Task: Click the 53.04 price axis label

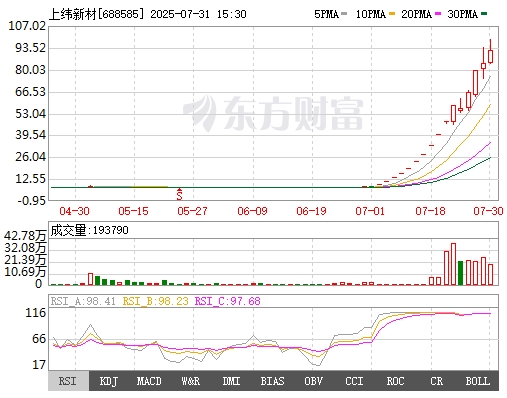Action: (x=30, y=114)
